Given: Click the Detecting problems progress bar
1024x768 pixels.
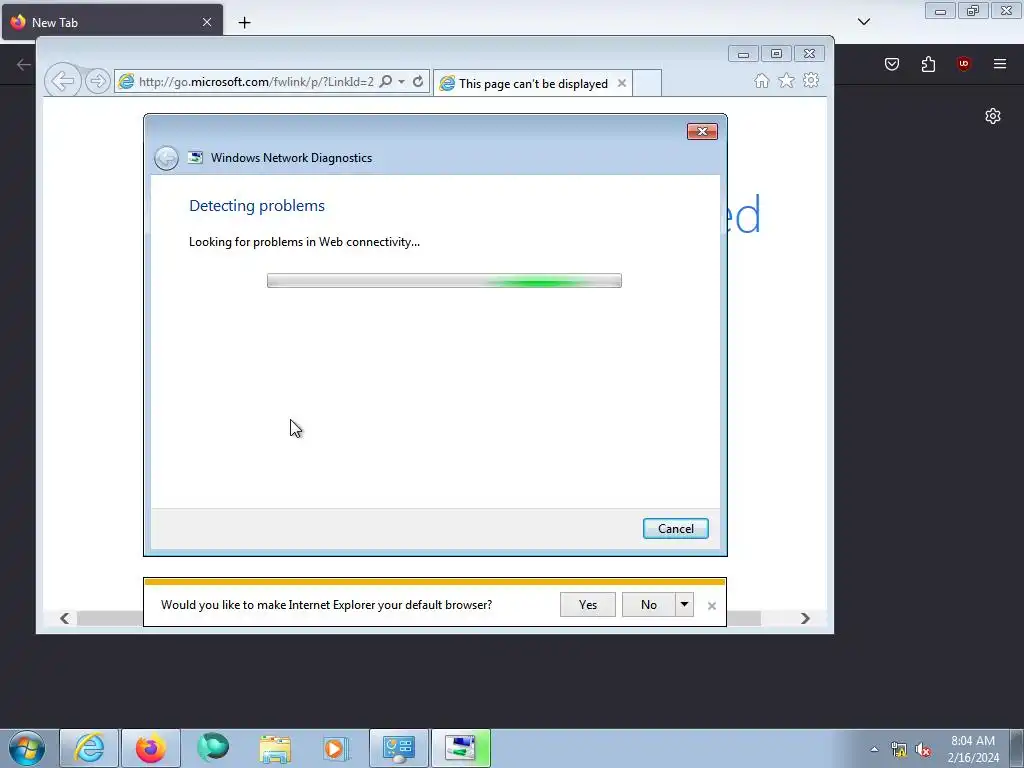Looking at the screenshot, I should coord(444,281).
